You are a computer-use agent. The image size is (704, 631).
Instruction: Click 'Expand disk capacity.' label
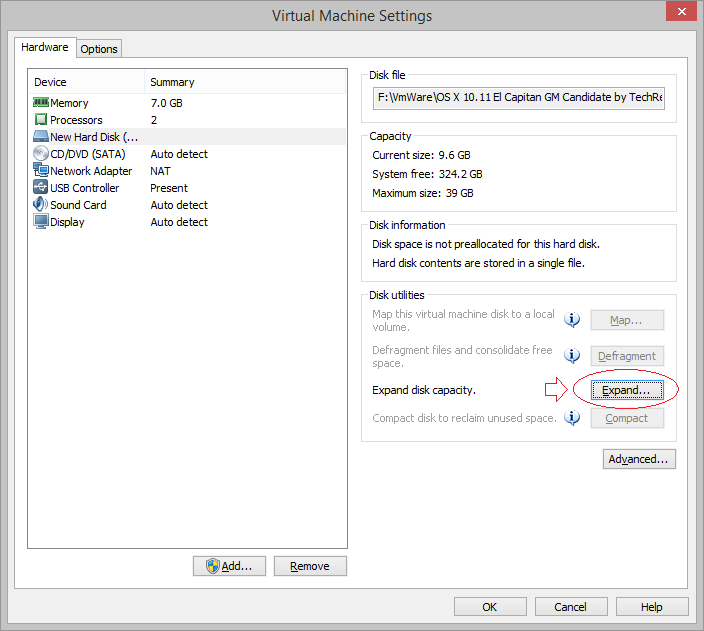click(x=424, y=390)
